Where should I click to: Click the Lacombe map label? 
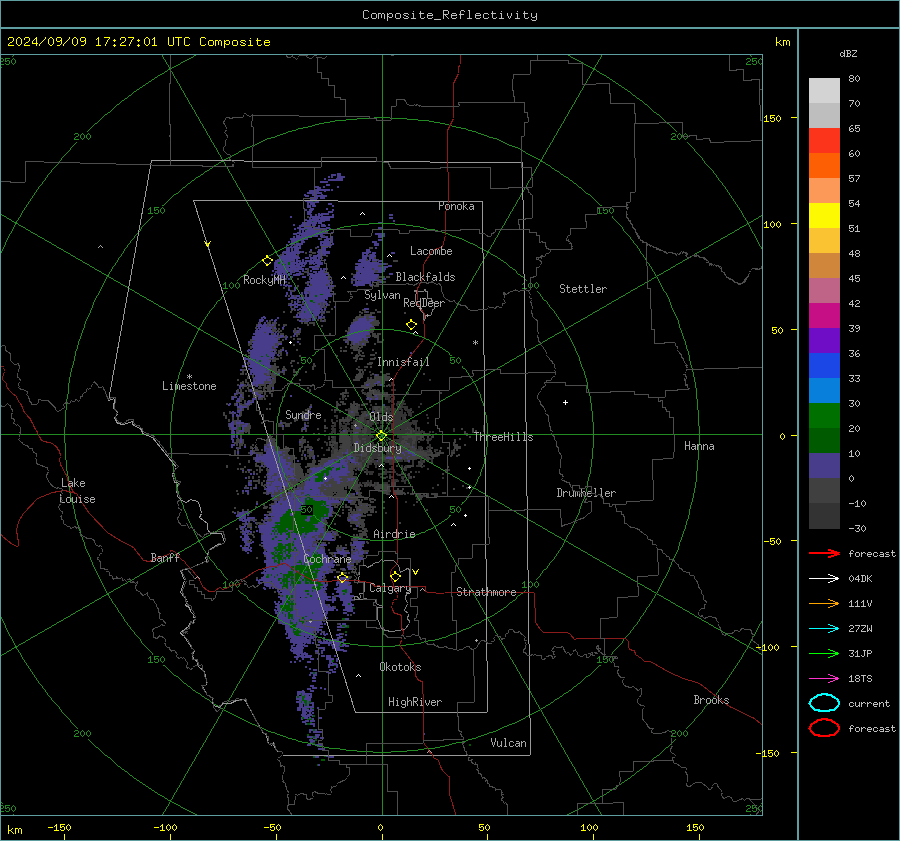click(x=431, y=251)
